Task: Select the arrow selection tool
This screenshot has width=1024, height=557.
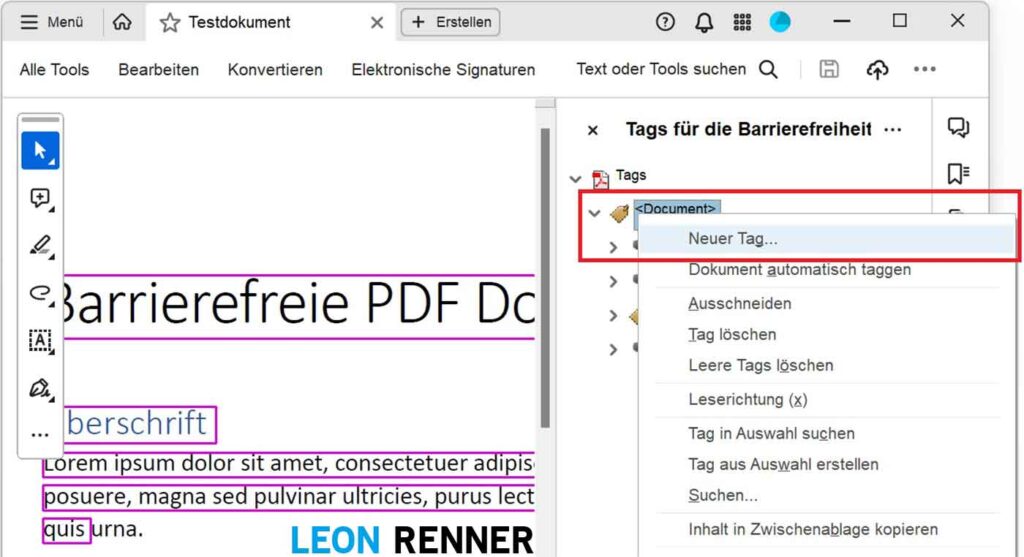Action: pyautogui.click(x=40, y=151)
